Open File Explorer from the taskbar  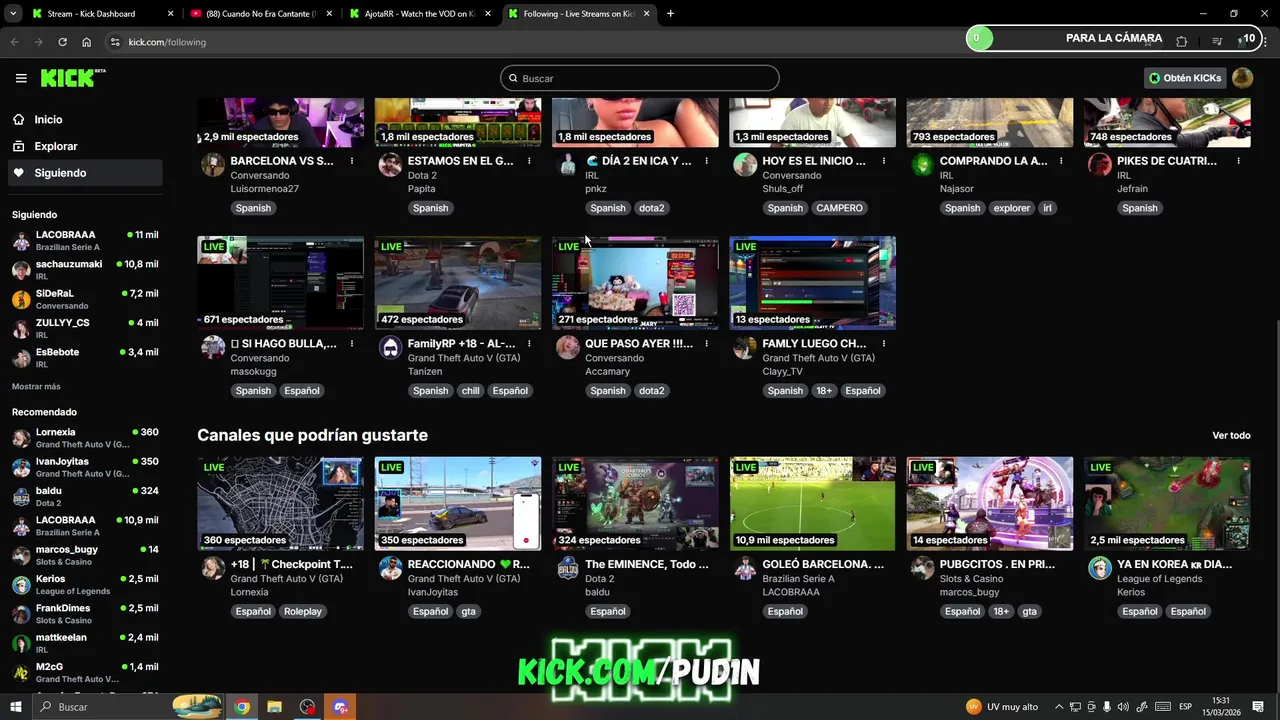pos(274,707)
